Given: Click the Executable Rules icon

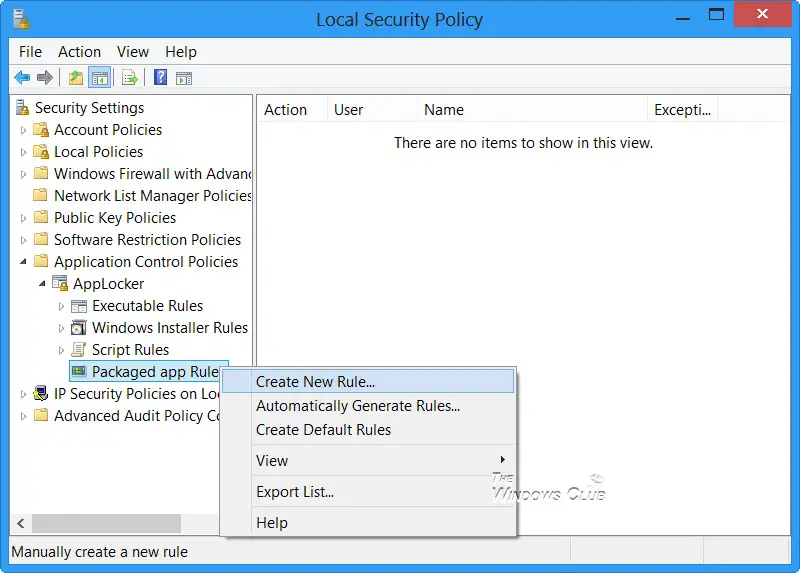Looking at the screenshot, I should click(x=79, y=306).
